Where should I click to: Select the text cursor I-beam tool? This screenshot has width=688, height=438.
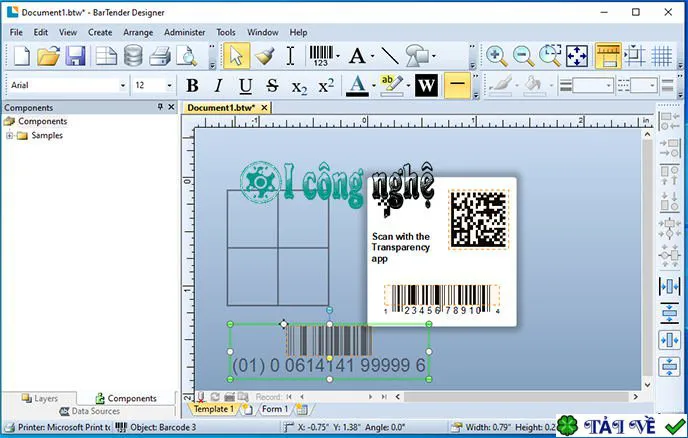(x=290, y=56)
